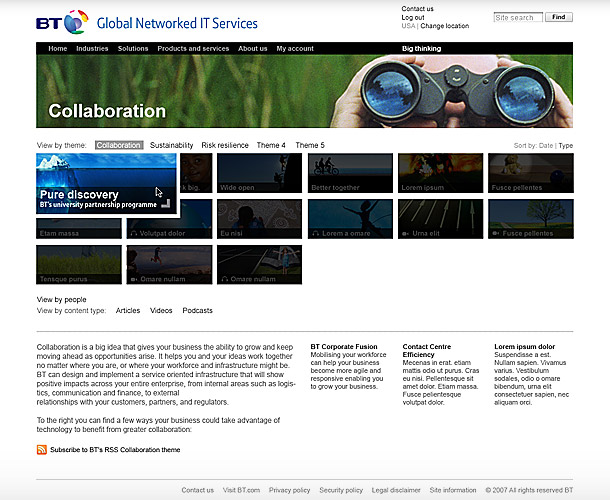Open Products and services menu
The width and height of the screenshot is (610, 500).
(x=193, y=49)
